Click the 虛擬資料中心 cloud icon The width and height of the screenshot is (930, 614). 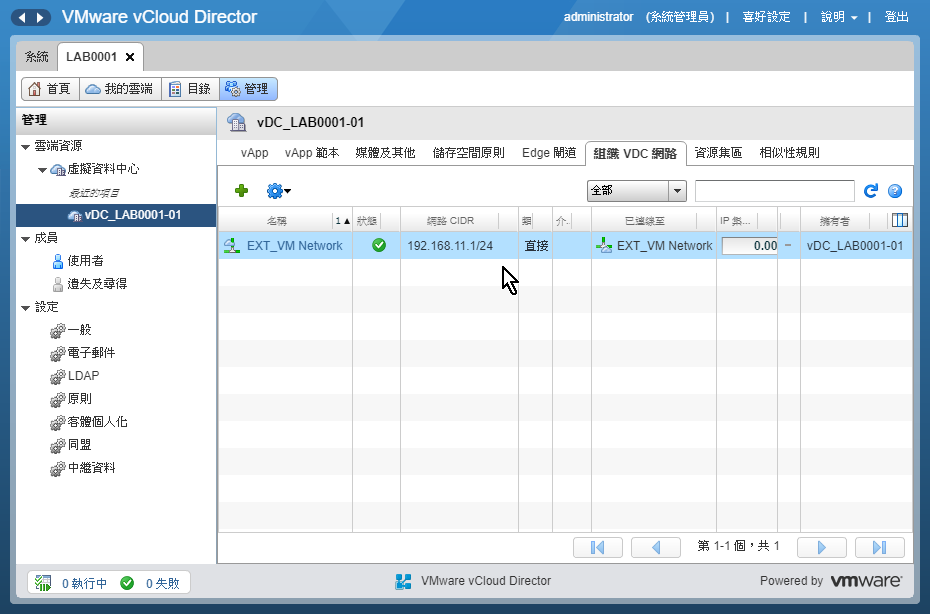tap(58, 170)
